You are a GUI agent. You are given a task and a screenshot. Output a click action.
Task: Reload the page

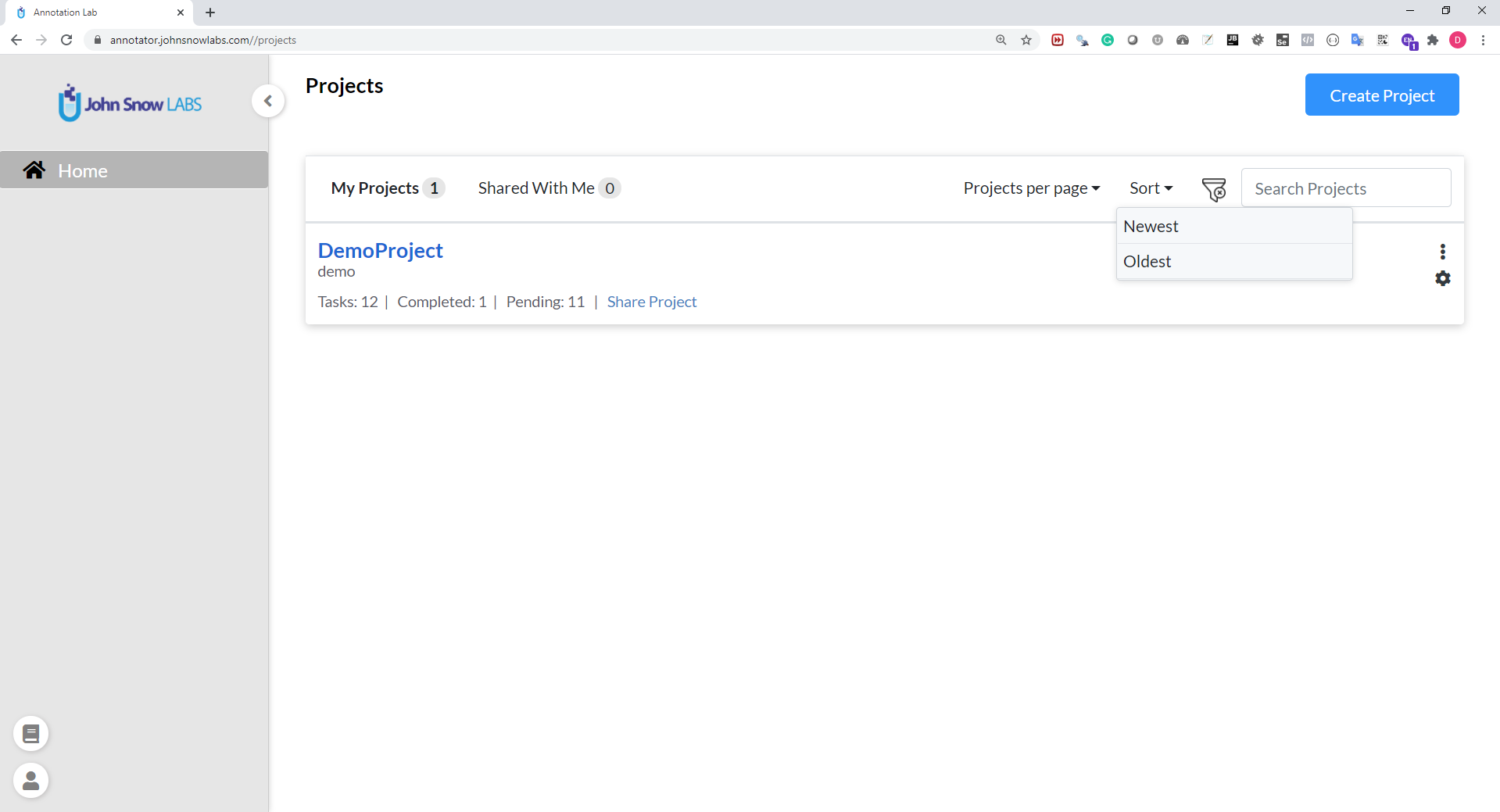[66, 40]
